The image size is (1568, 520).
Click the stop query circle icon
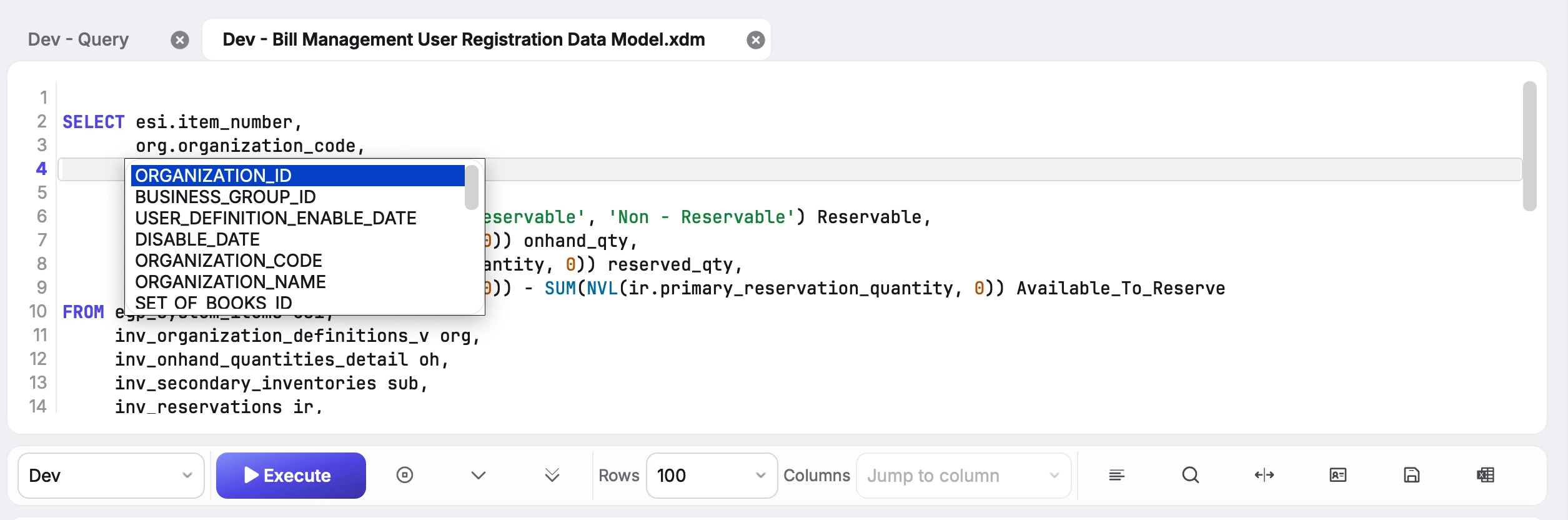(405, 475)
